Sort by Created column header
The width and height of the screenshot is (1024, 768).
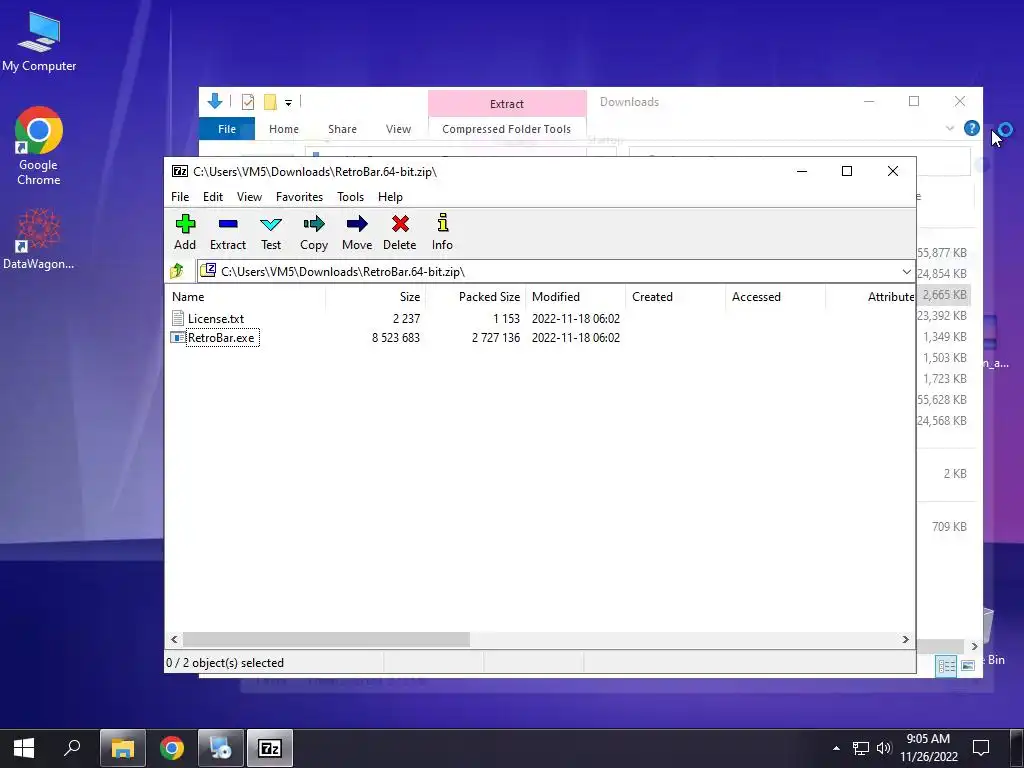(x=675, y=296)
